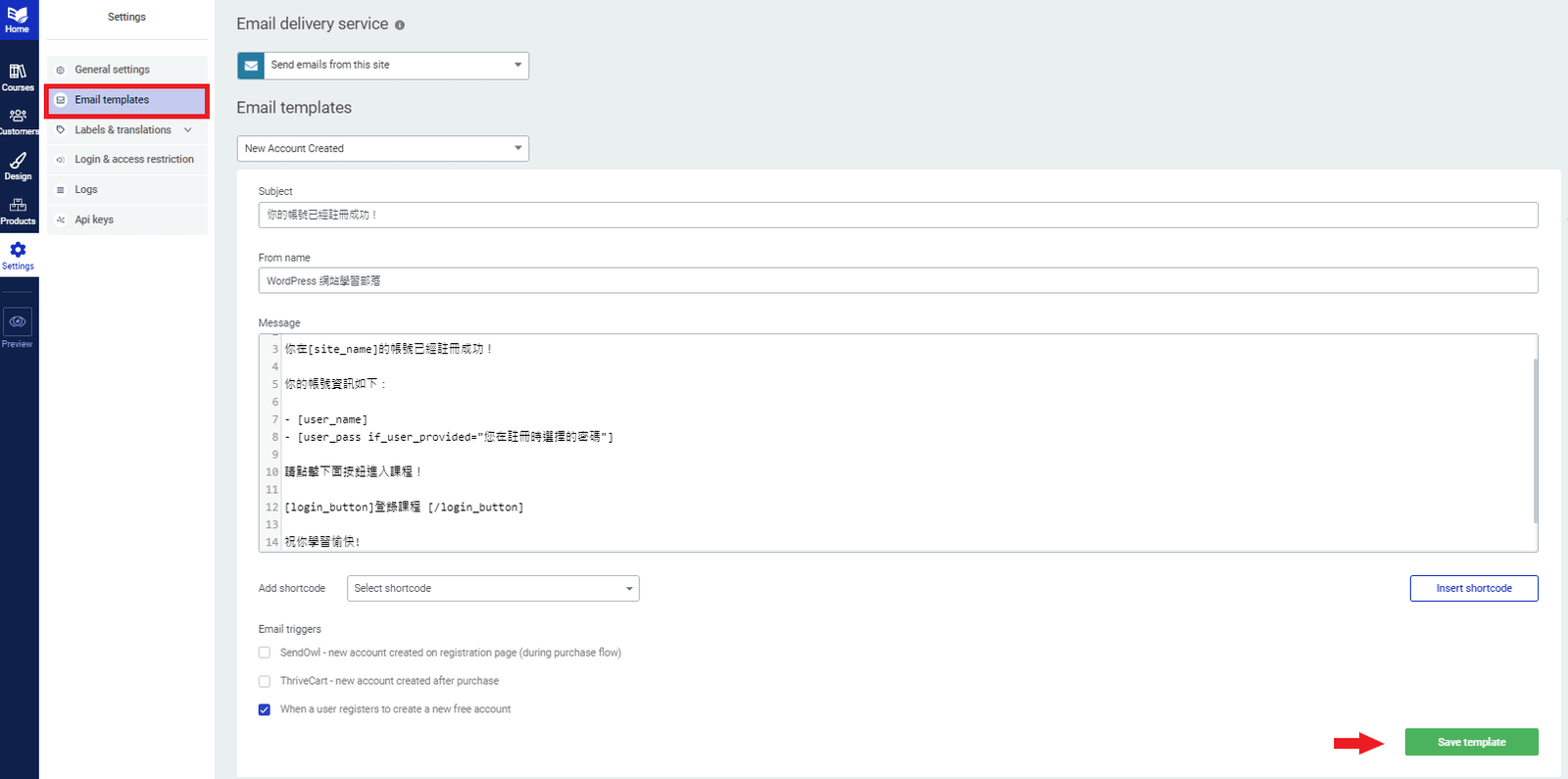Click the message editor vertical scrollbar
Screen dimensions: 1568x779
pyautogui.click(x=1535, y=441)
